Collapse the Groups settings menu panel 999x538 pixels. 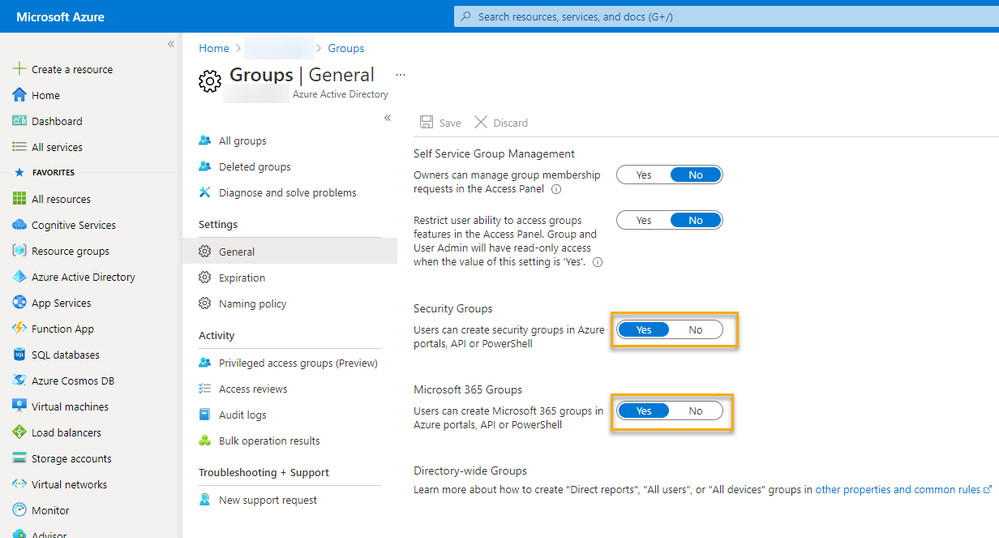[388, 118]
